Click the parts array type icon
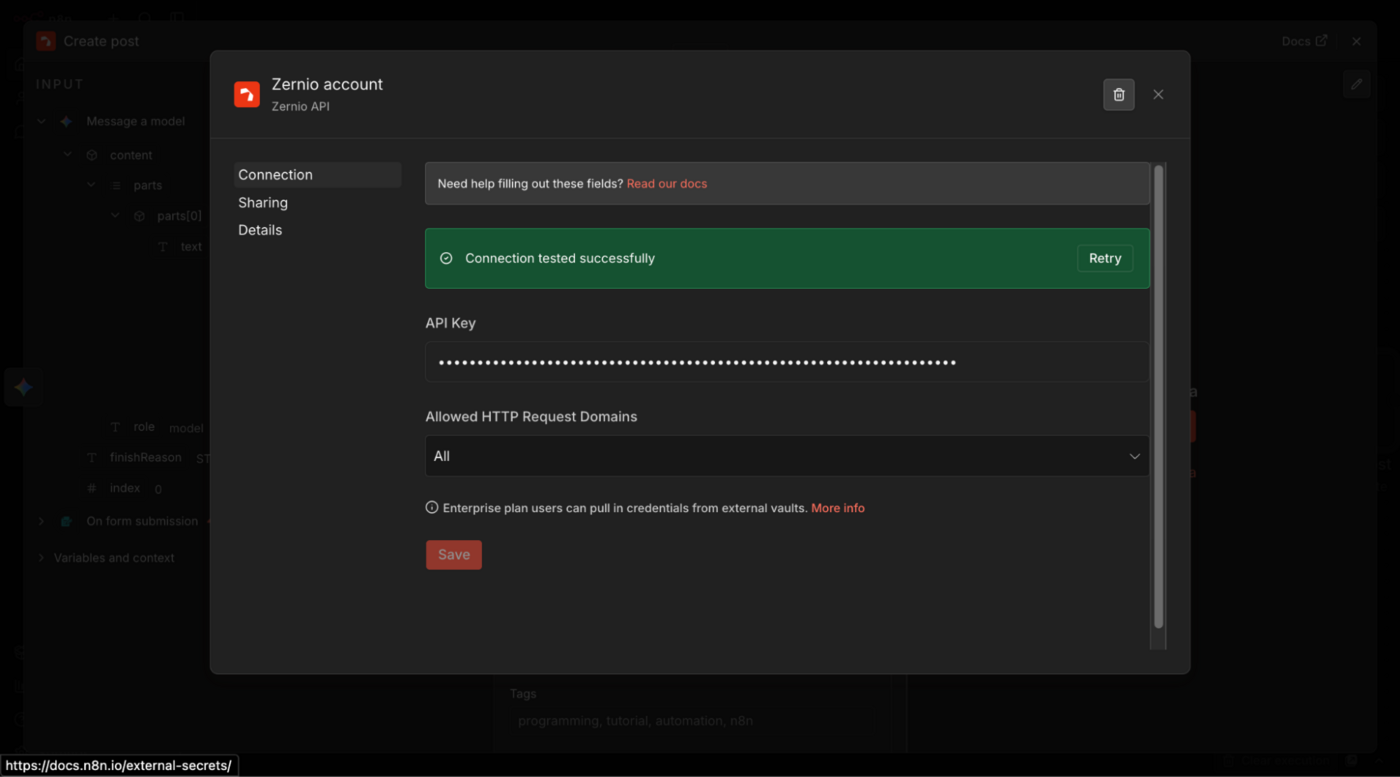The height and width of the screenshot is (777, 1400). click(115, 186)
